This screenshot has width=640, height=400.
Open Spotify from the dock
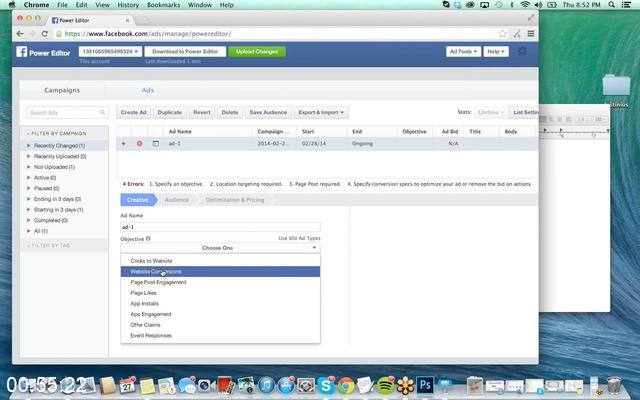tap(385, 385)
